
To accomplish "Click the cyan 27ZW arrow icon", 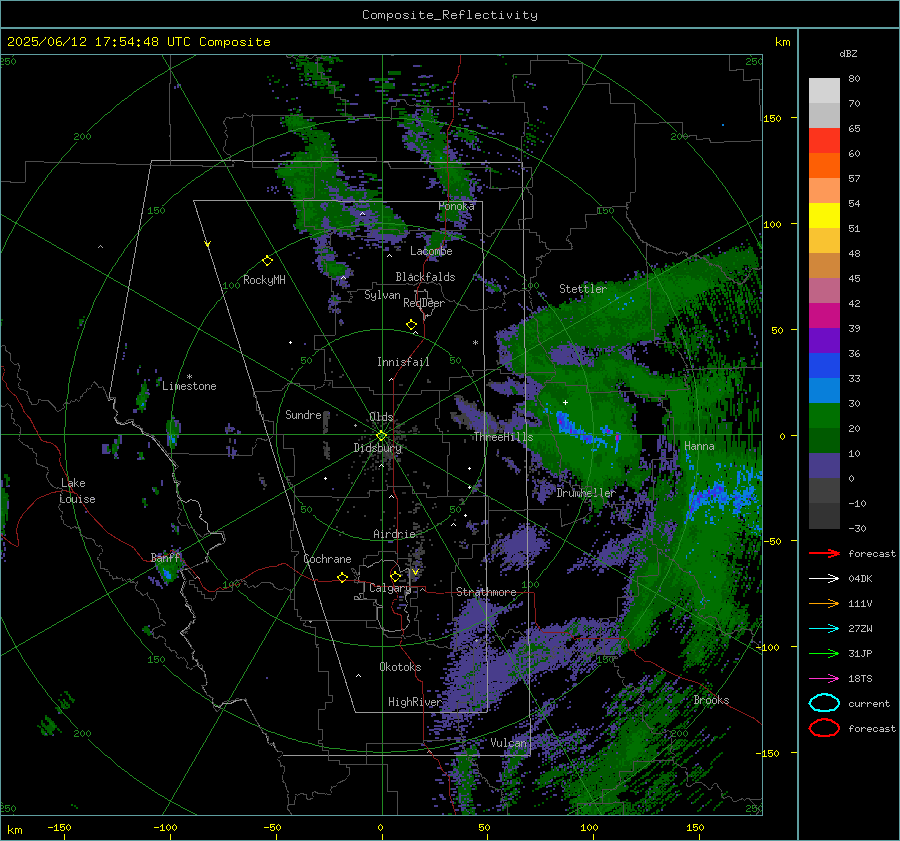I will (824, 629).
